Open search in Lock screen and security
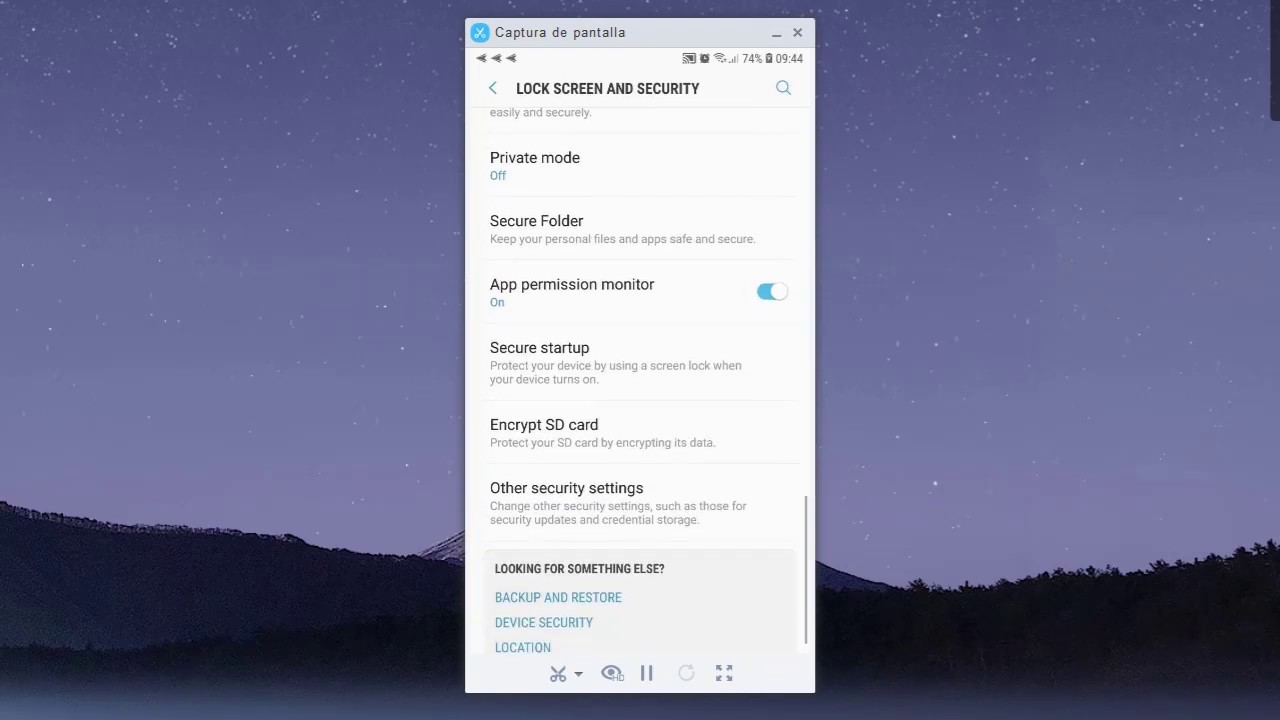The width and height of the screenshot is (1280, 720). point(783,88)
